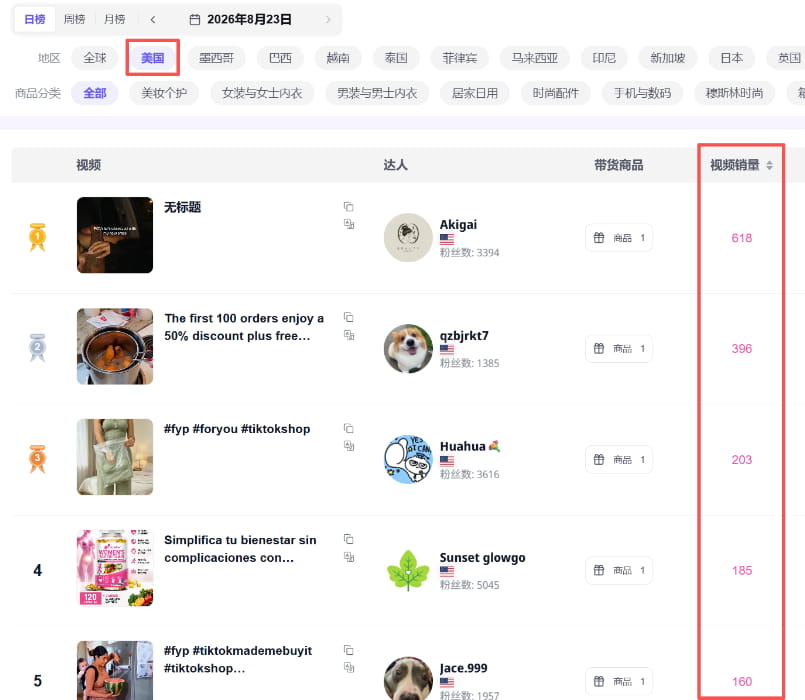Select 美妆个护 product category
Image resolution: width=805 pixels, height=700 pixels.
(164, 93)
